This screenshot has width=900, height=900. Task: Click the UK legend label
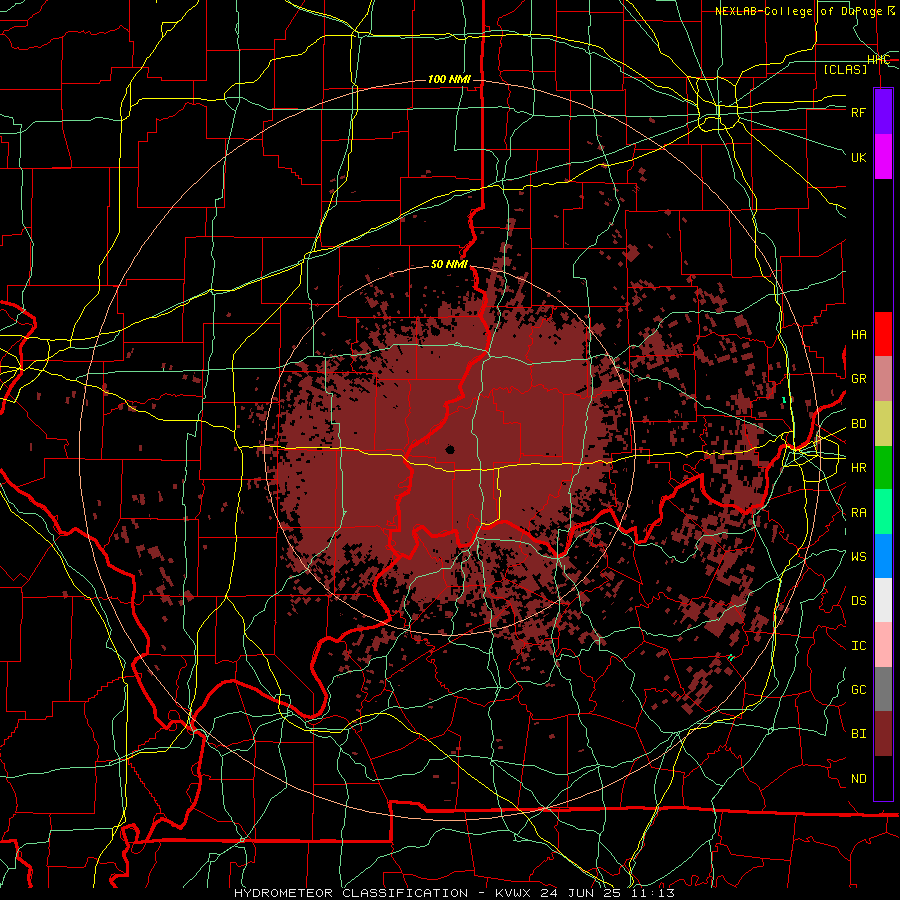pos(859,157)
